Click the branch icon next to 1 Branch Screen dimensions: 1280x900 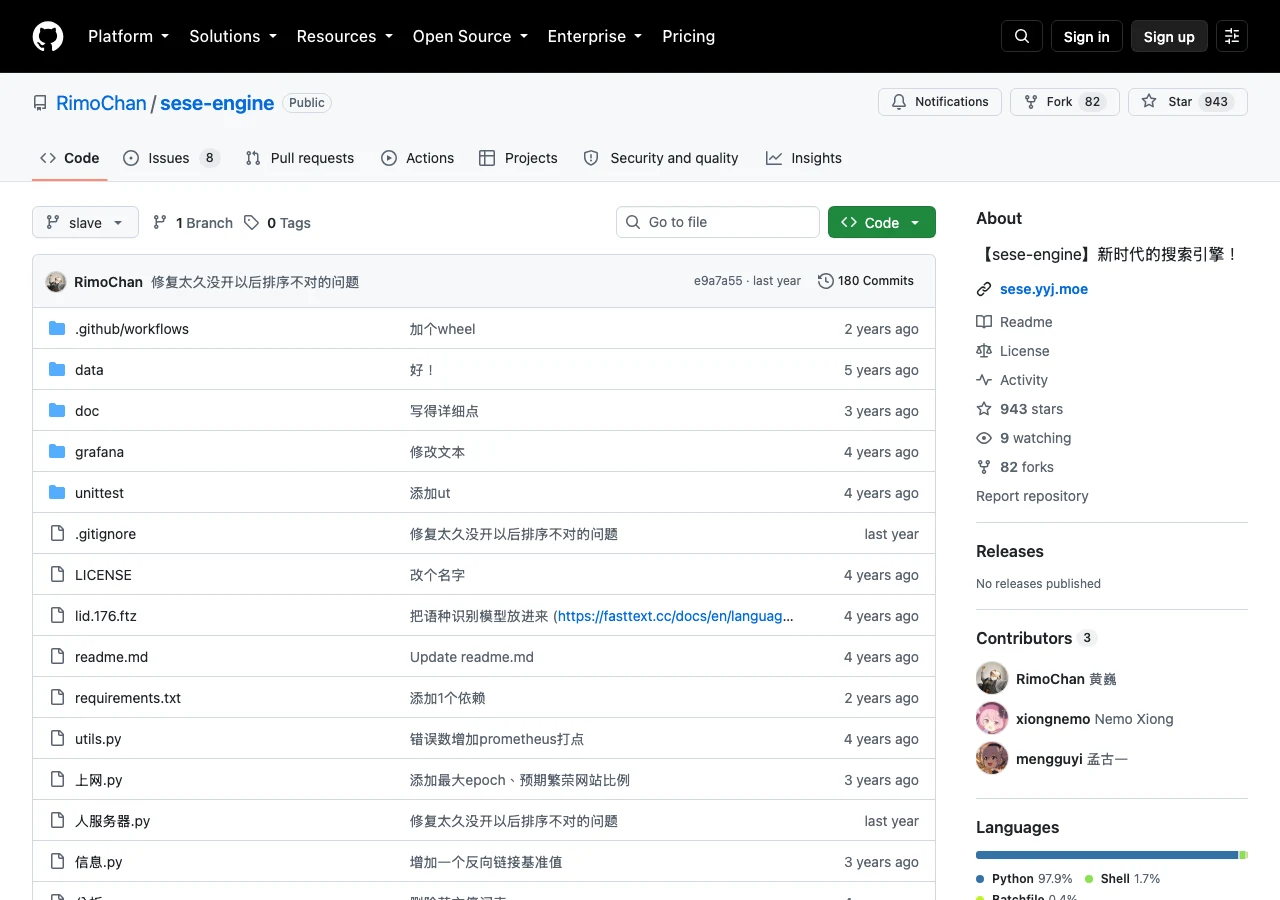pyautogui.click(x=160, y=222)
